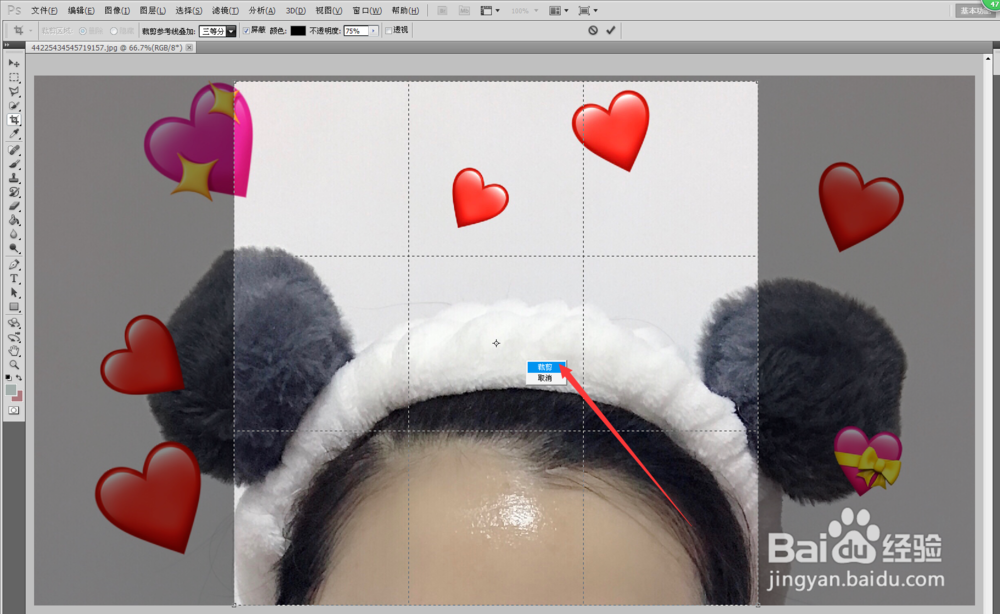The width and height of the screenshot is (1000, 614).
Task: Select the Eraser tool
Action: (14, 206)
